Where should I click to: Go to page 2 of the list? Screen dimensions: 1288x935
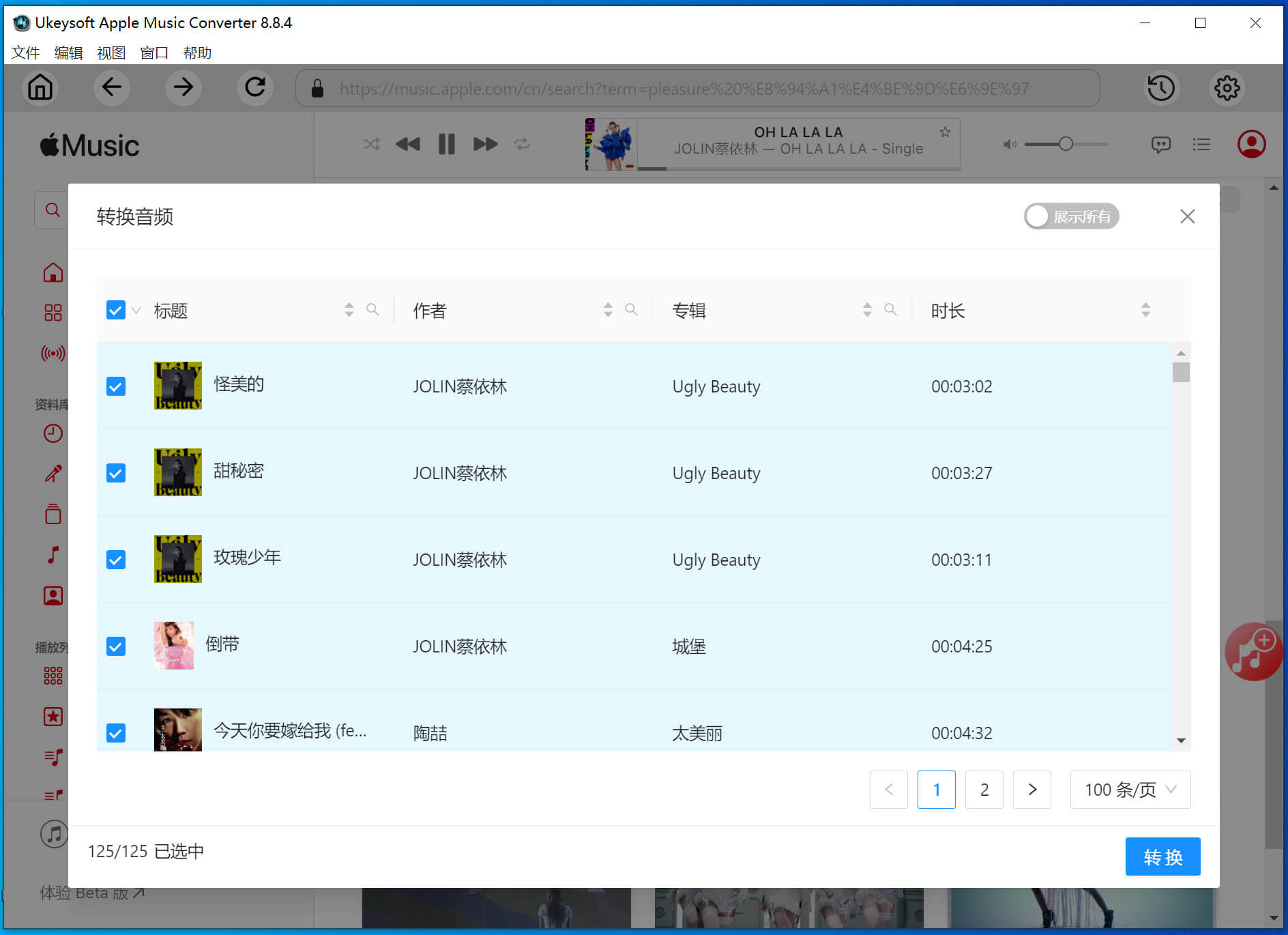[x=984, y=790]
